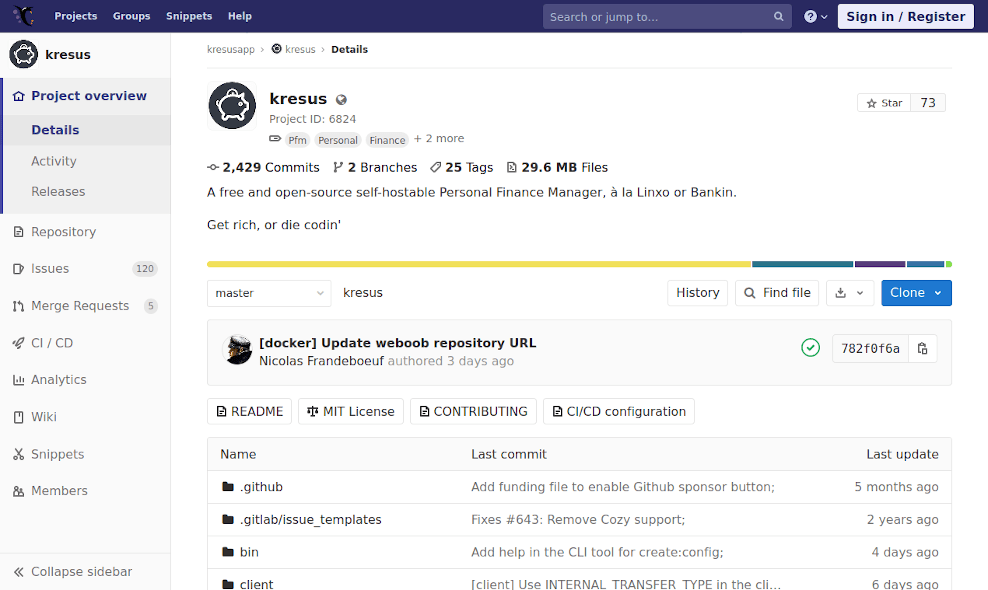Open Issues from the sidebar

pyautogui.click(x=50, y=269)
